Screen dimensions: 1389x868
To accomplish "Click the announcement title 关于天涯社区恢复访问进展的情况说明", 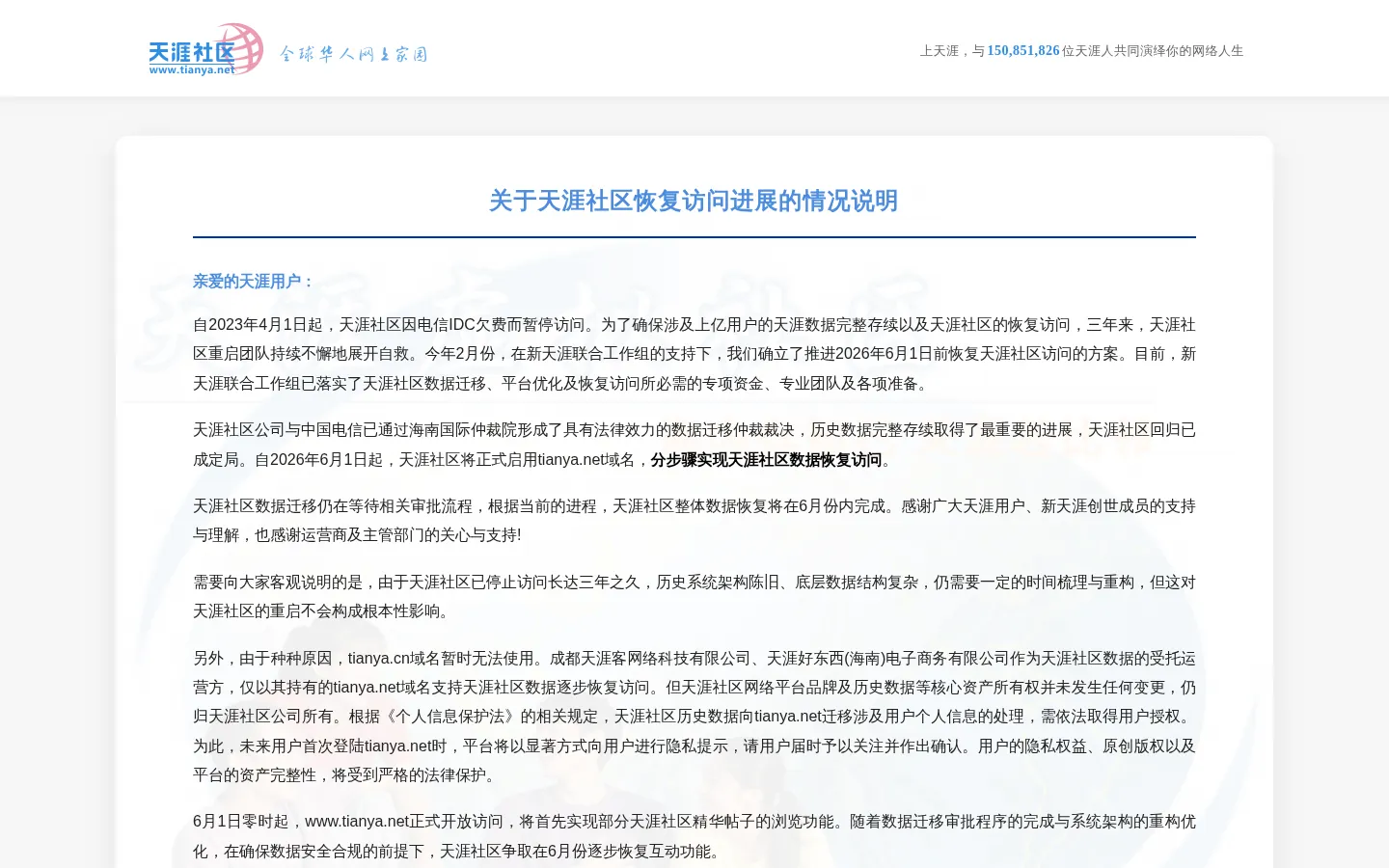I will [694, 201].
